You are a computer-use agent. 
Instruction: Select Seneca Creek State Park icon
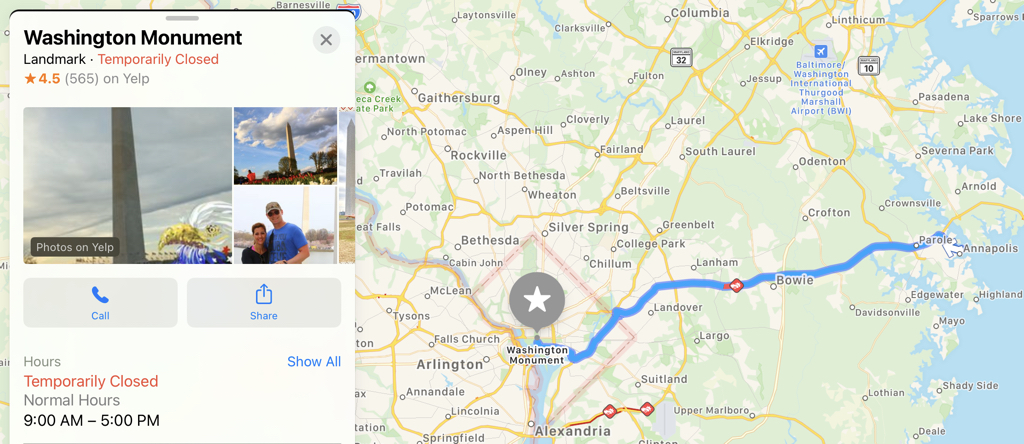[x=370, y=87]
